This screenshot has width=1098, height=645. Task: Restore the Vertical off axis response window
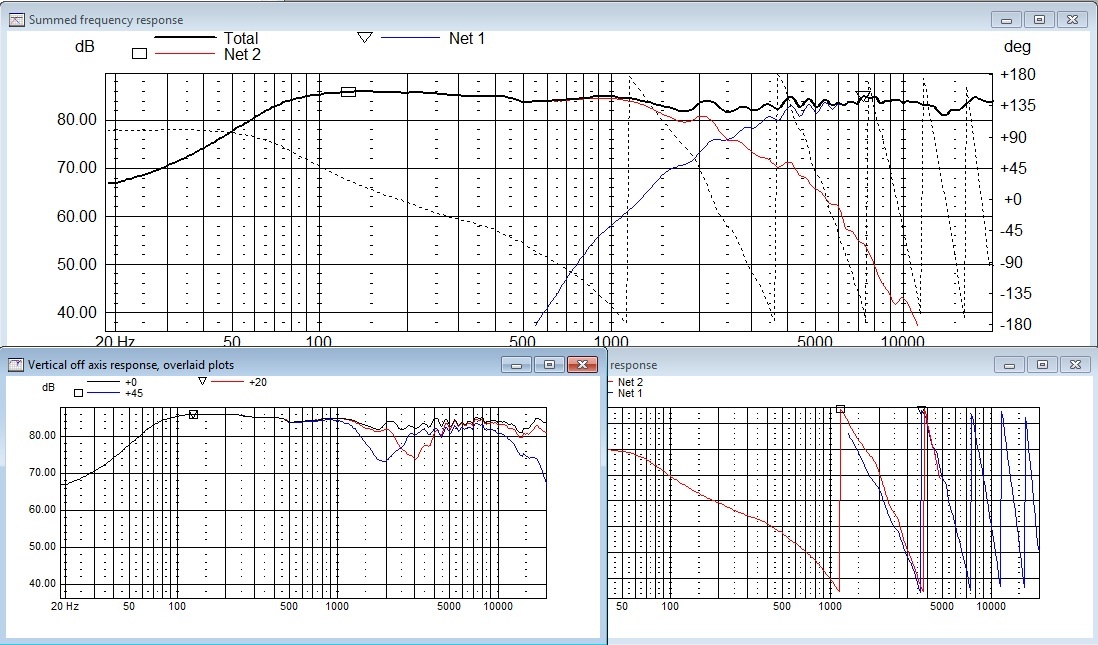point(550,365)
